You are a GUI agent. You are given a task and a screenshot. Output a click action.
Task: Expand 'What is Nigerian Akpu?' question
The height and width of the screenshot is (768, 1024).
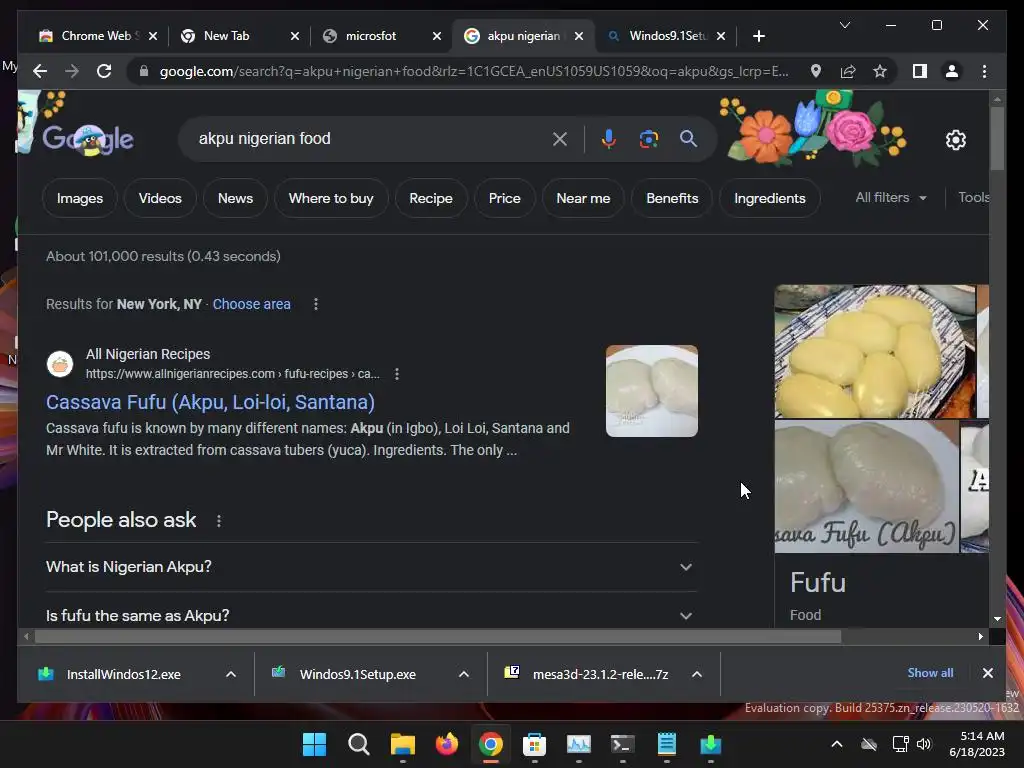[x=371, y=567]
